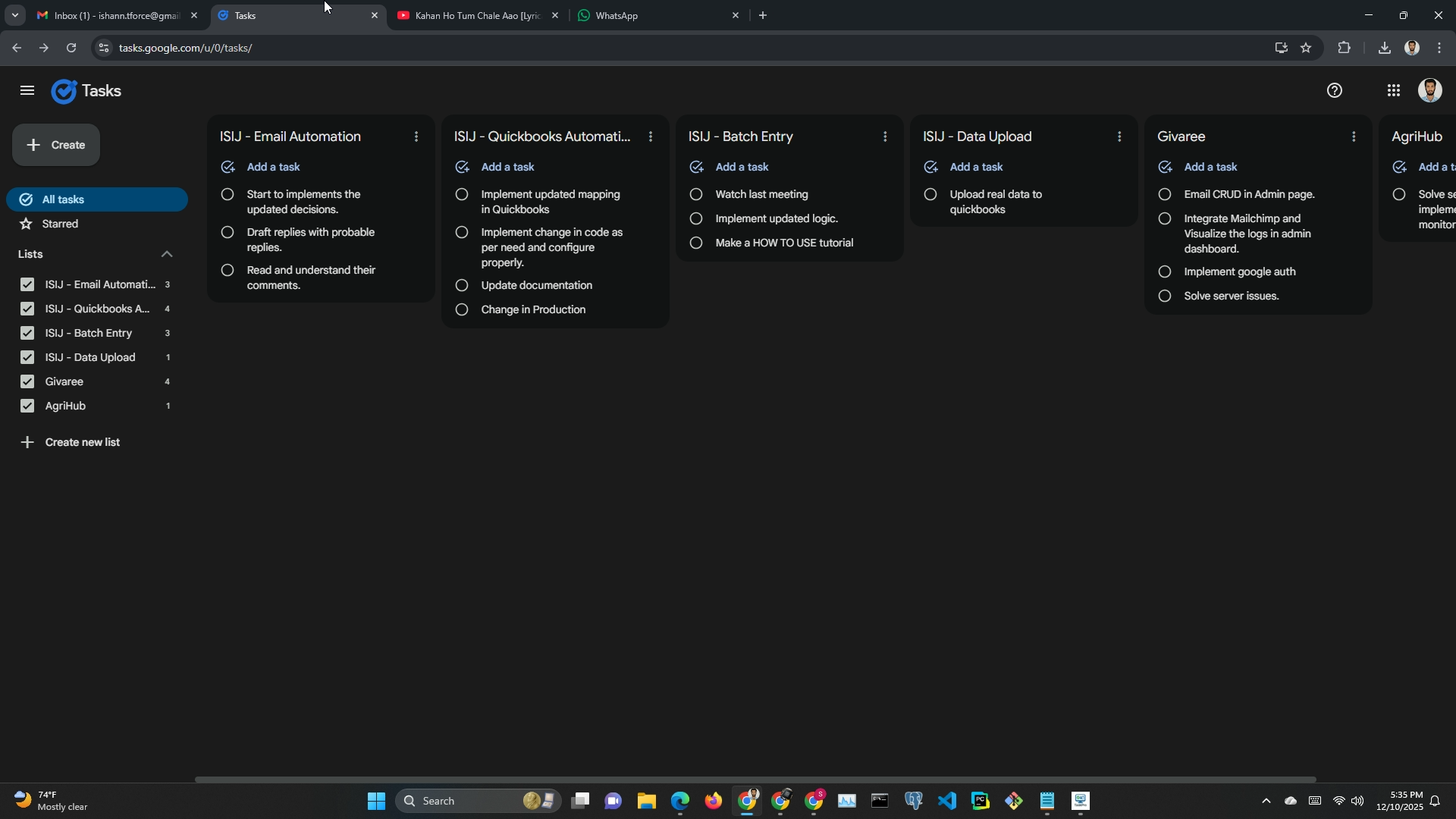This screenshot has height=819, width=1456.
Task: Click 'Create new list' link
Action: click(82, 442)
